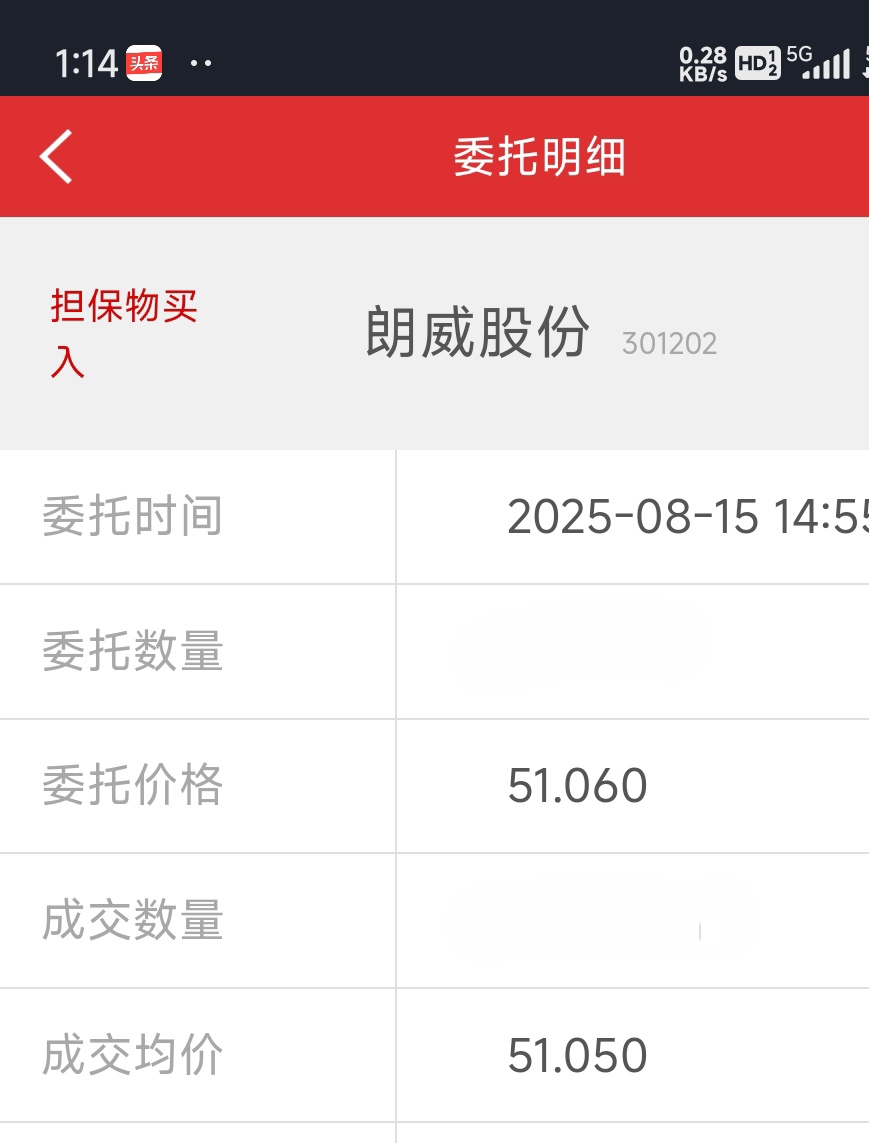869x1143 pixels.
Task: Tap the back arrow in red header
Action: tap(56, 157)
